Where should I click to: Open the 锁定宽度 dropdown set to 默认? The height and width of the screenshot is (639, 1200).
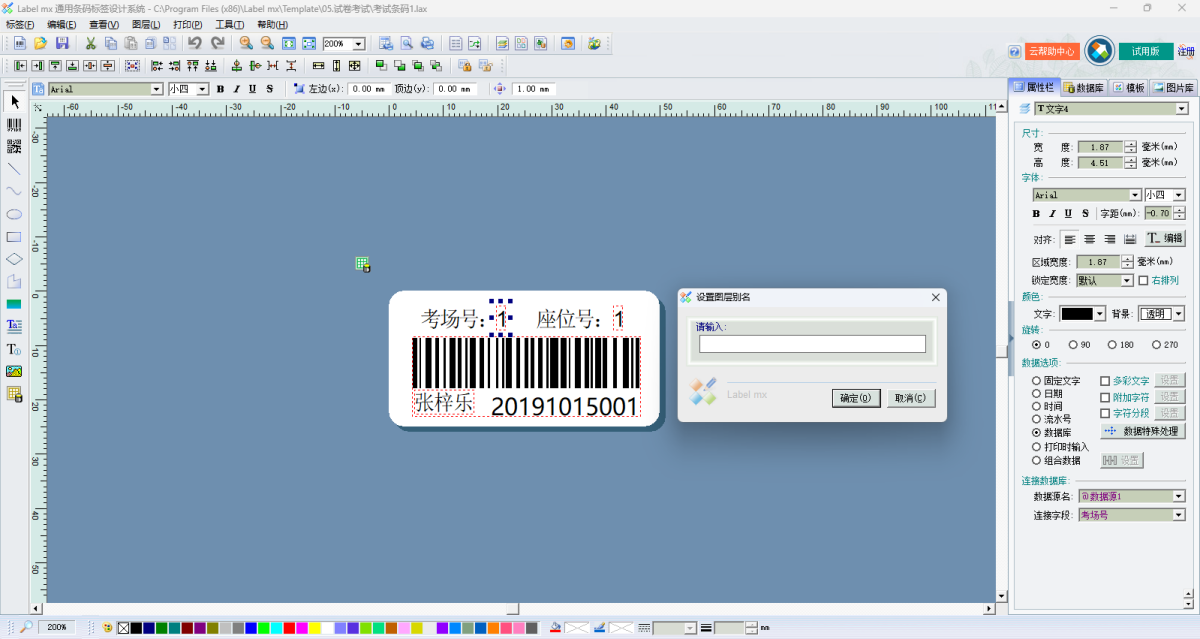tap(1127, 281)
